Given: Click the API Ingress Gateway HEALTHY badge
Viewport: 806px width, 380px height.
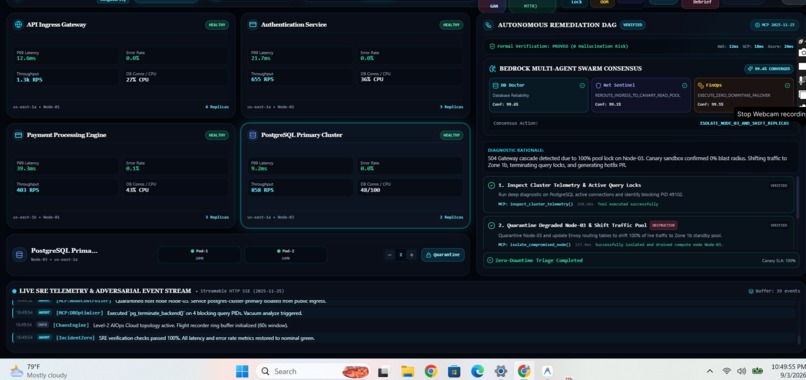Looking at the screenshot, I should point(216,25).
